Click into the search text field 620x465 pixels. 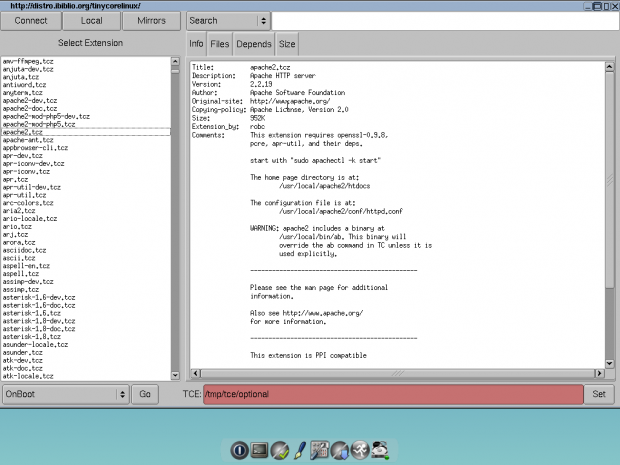point(445,21)
